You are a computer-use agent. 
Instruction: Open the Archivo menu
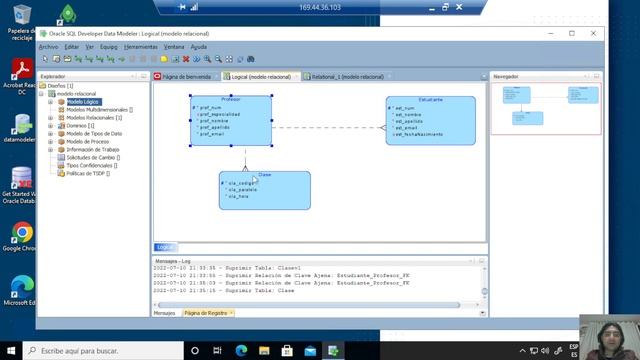click(x=49, y=47)
